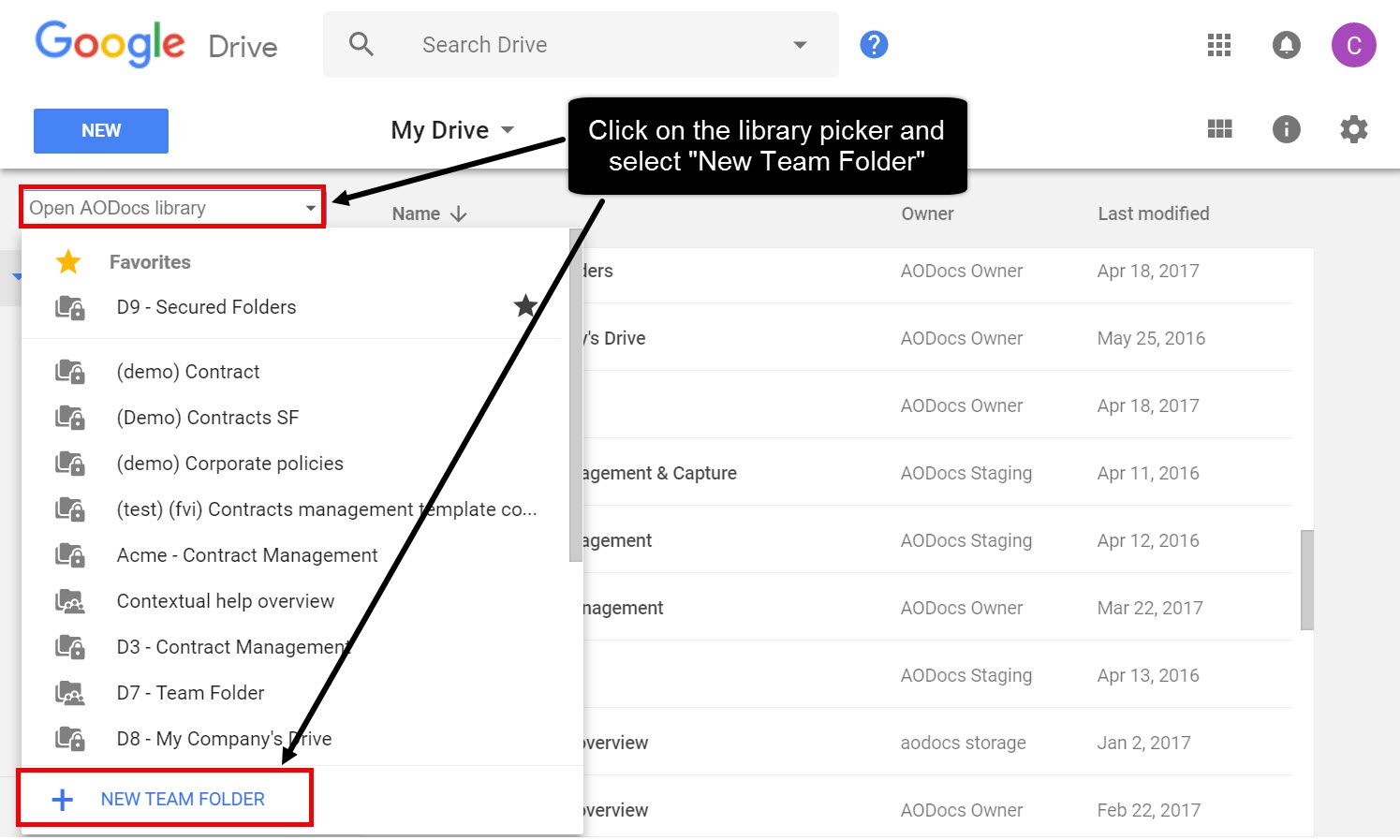Click the Contextual help overview team folder icon
Image resolution: width=1400 pixels, height=840 pixels.
tap(70, 601)
